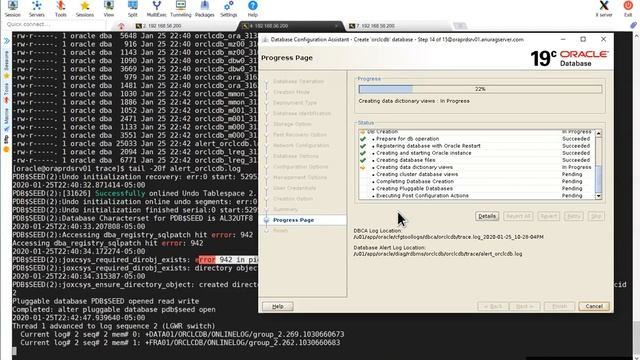The image size is (640, 360).
Task: Click the paperclip icon at top right
Action: tap(633, 25)
